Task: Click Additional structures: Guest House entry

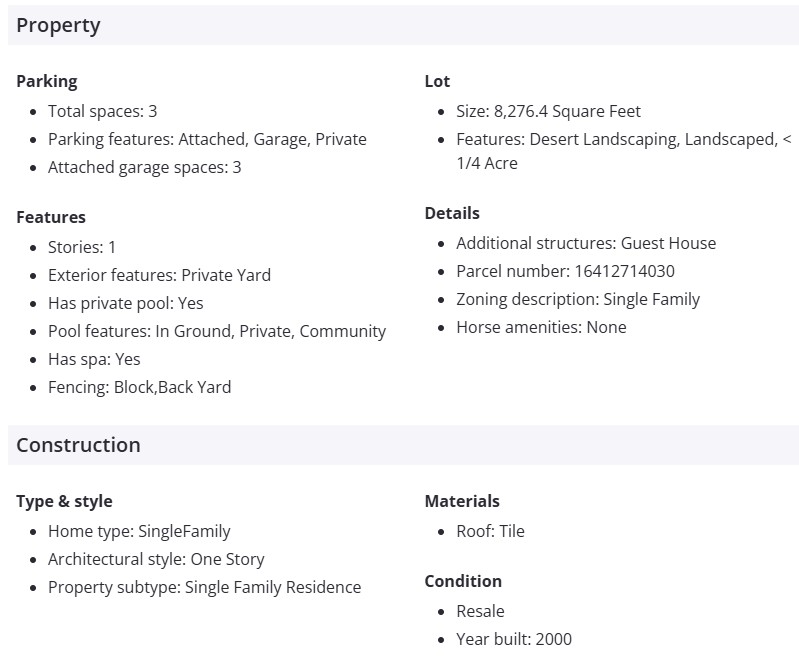Action: tap(586, 243)
